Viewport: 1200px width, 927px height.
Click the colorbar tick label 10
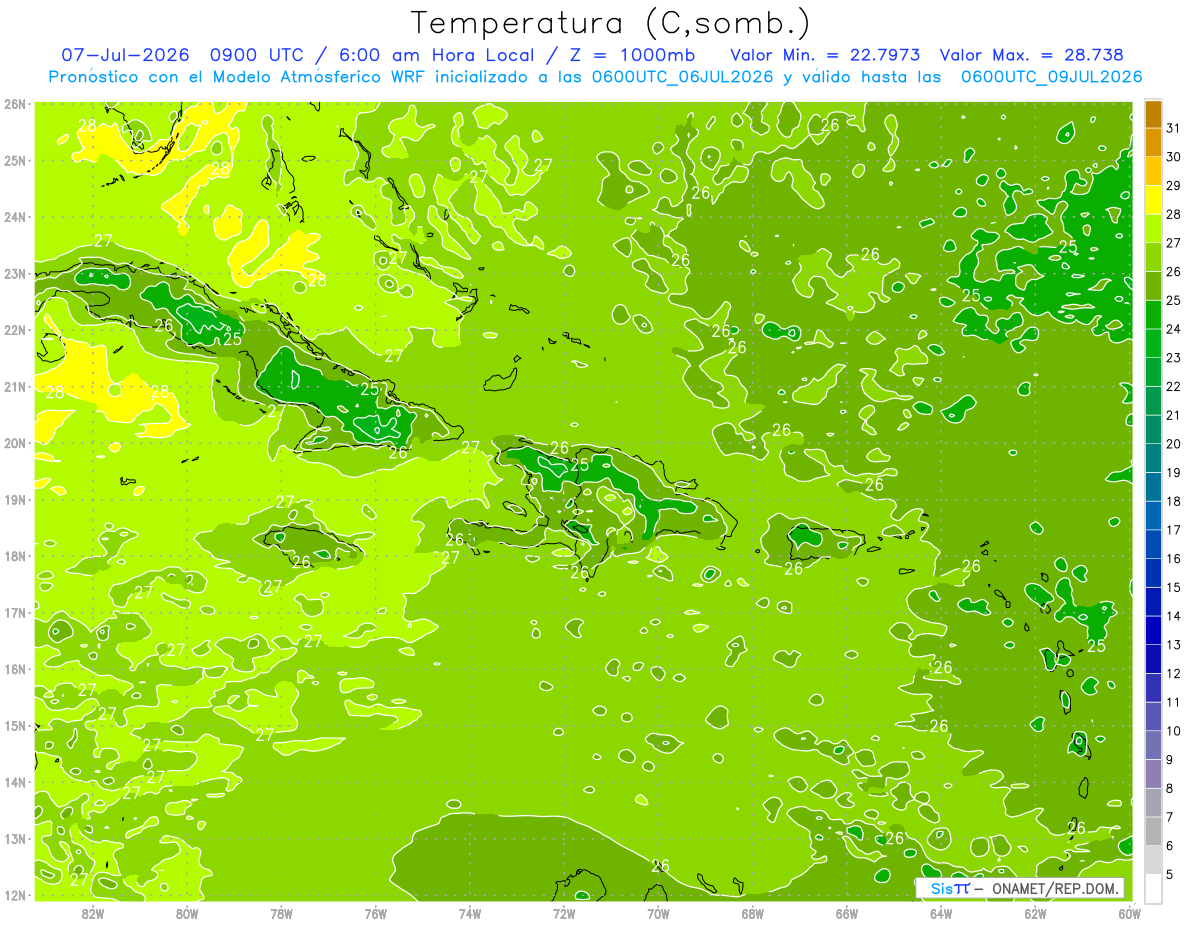[x=1174, y=731]
